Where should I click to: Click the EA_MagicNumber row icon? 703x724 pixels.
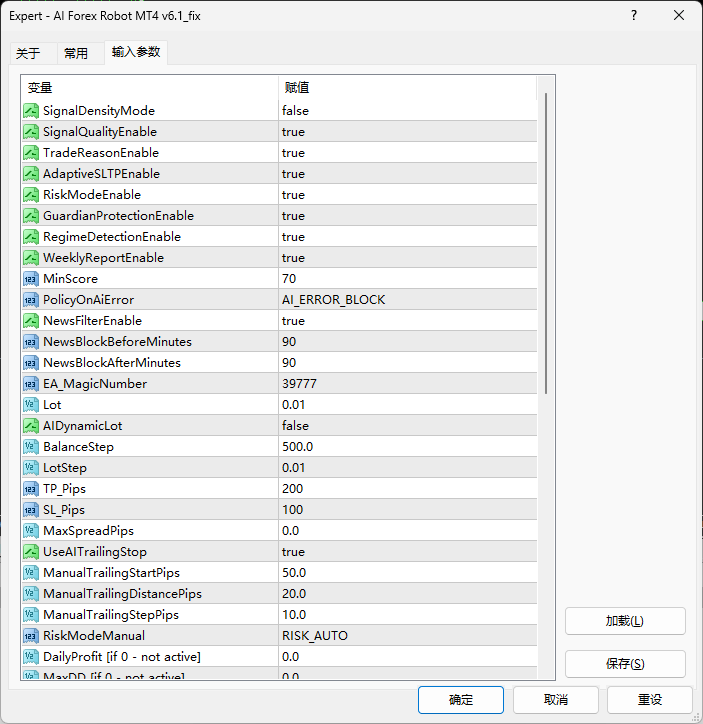31,384
